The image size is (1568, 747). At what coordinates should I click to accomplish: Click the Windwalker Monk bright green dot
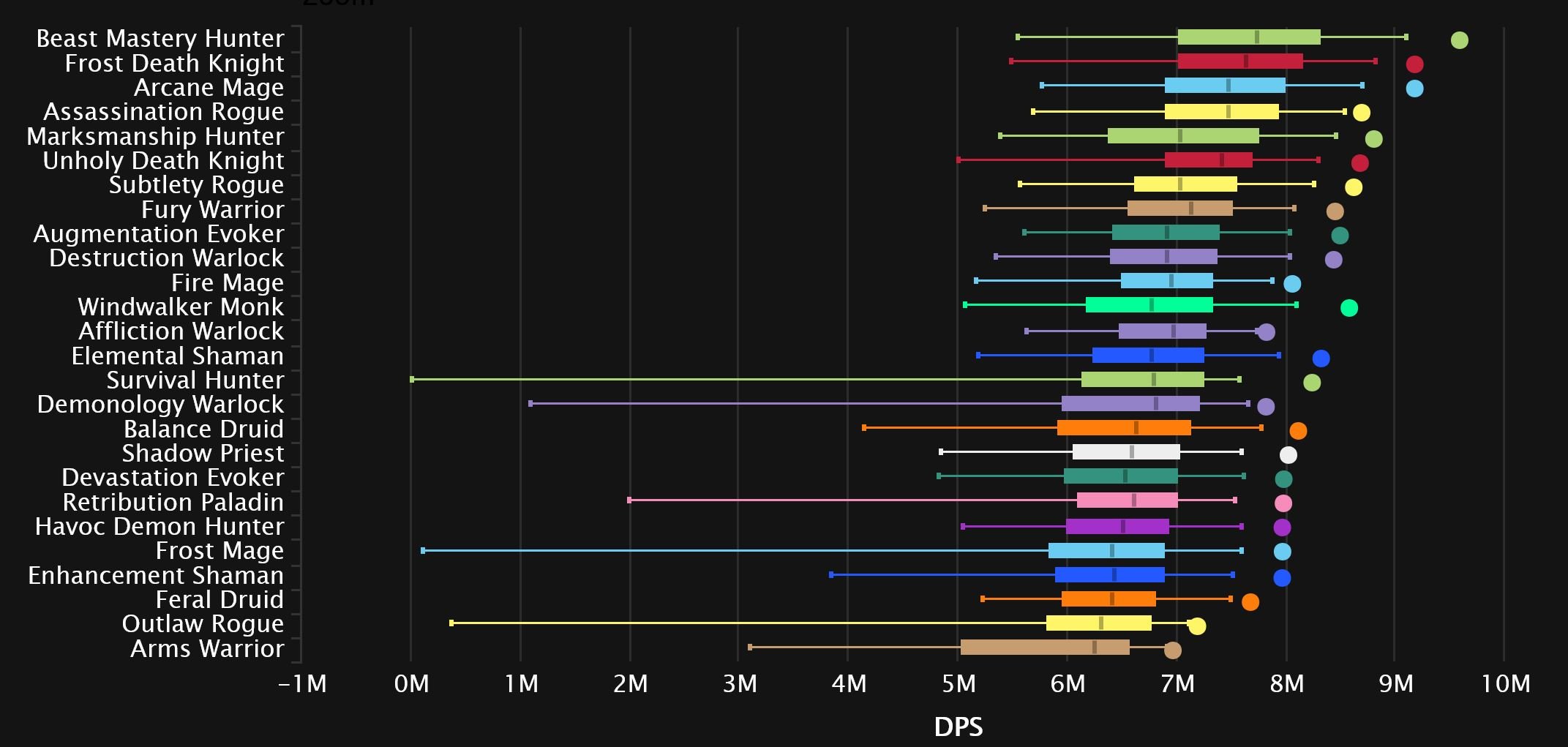(1348, 308)
